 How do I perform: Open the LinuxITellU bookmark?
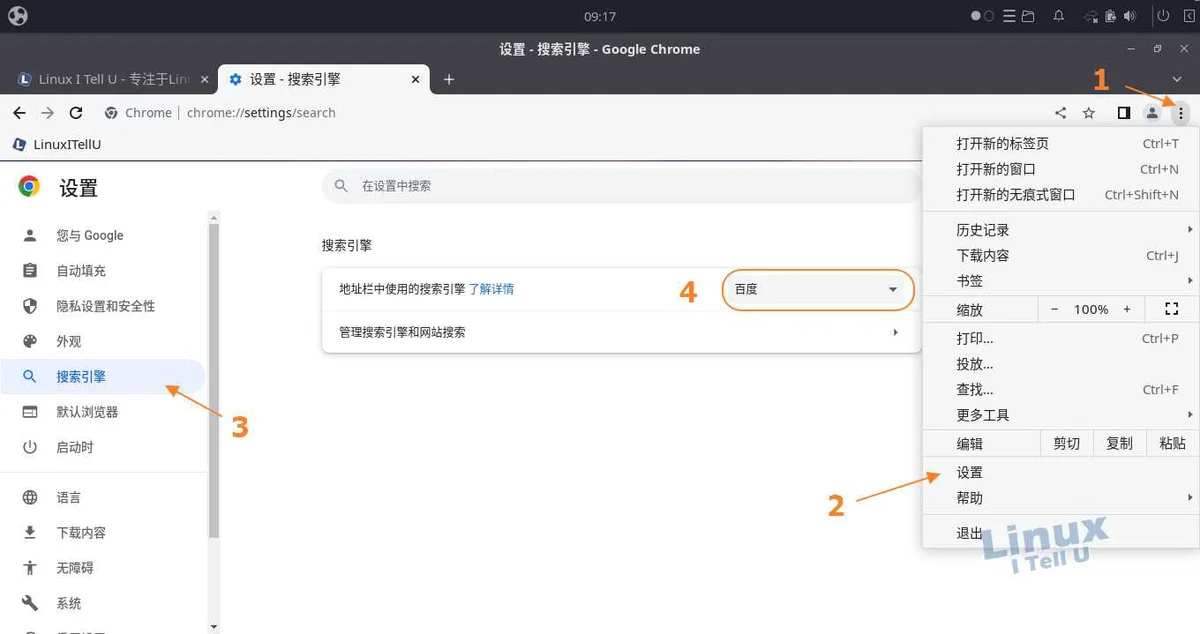pos(57,144)
